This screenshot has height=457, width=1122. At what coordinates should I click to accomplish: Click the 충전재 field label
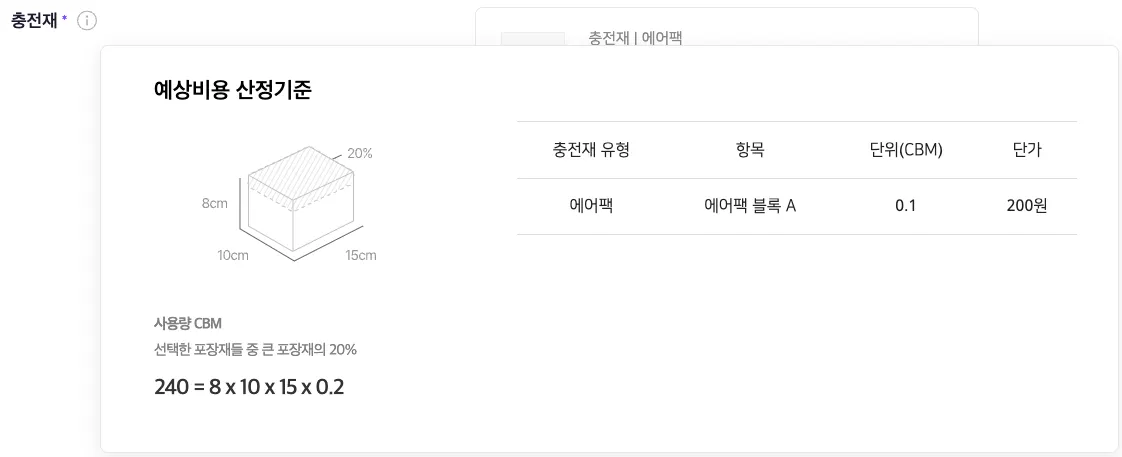pyautogui.click(x=33, y=21)
